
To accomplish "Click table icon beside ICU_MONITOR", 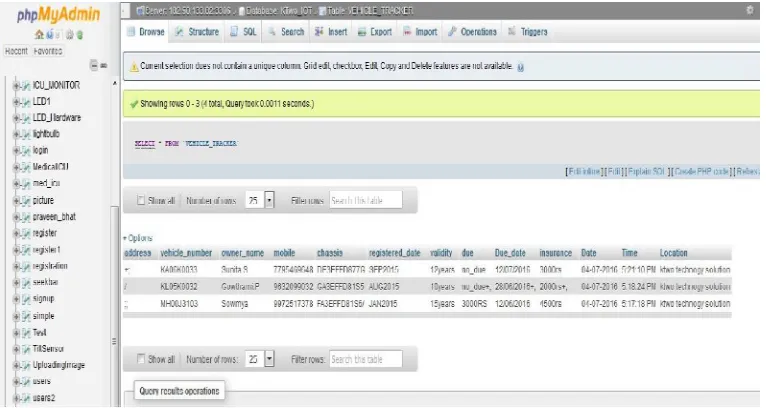I will click(26, 86).
